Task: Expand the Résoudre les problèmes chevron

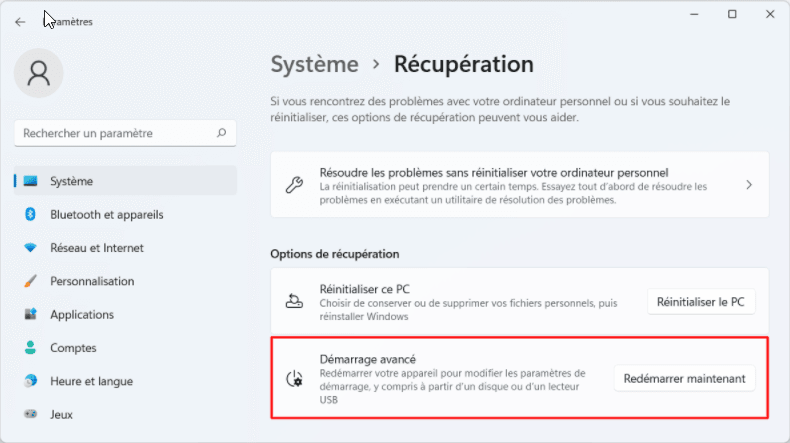Action: tap(749, 185)
